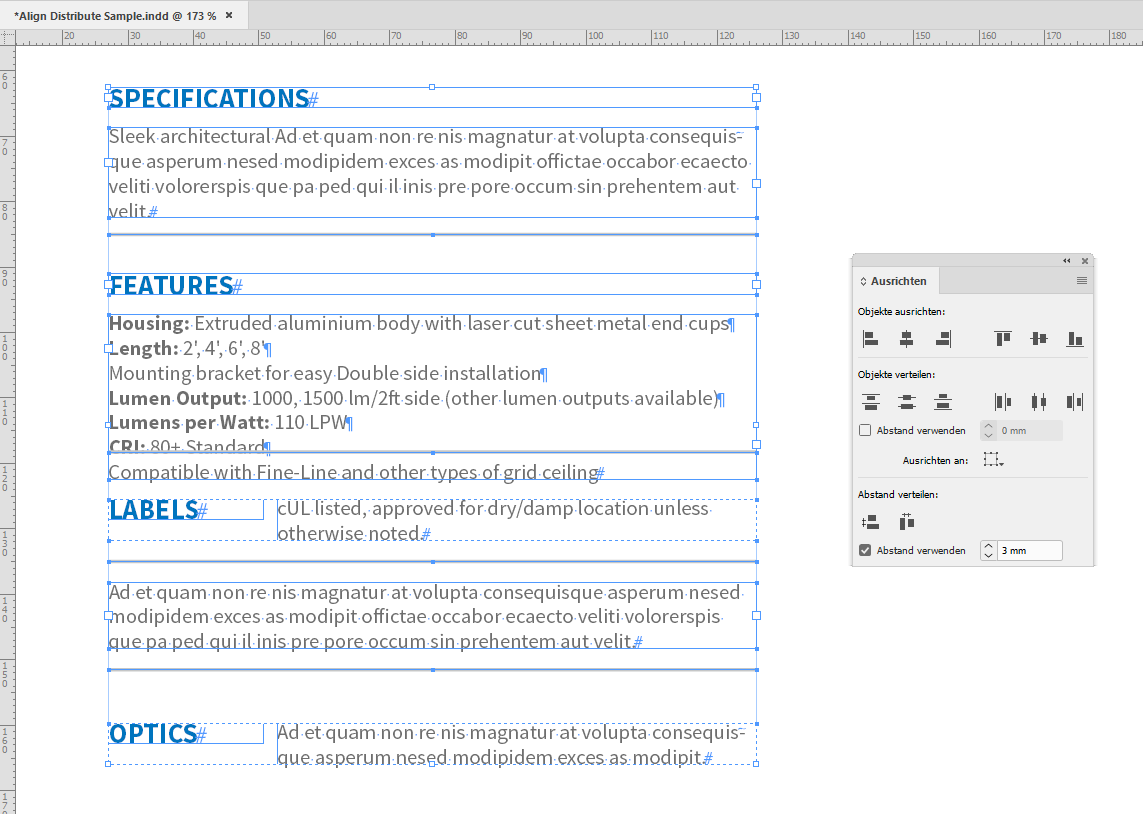
Task: Click paragraph starting 'Ad et quam non re nis magnatur at volupta consequisque'
Action: pos(432,617)
